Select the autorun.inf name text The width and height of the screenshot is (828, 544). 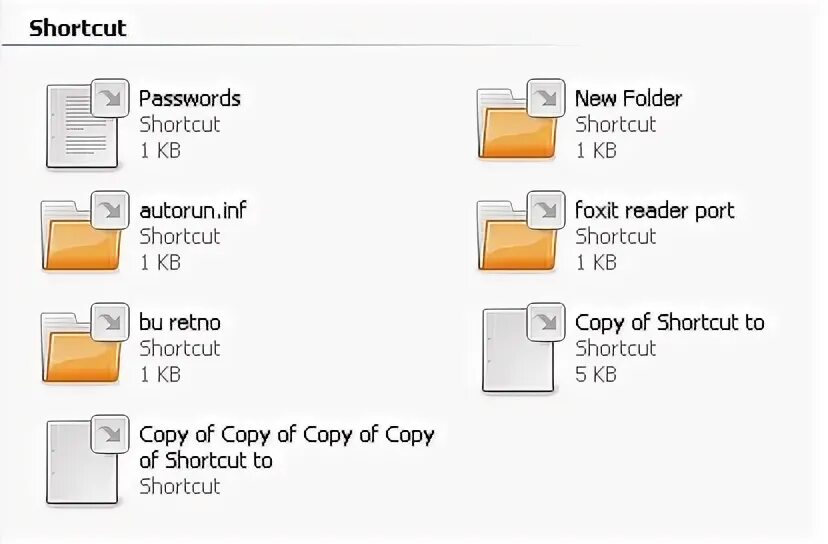(193, 211)
